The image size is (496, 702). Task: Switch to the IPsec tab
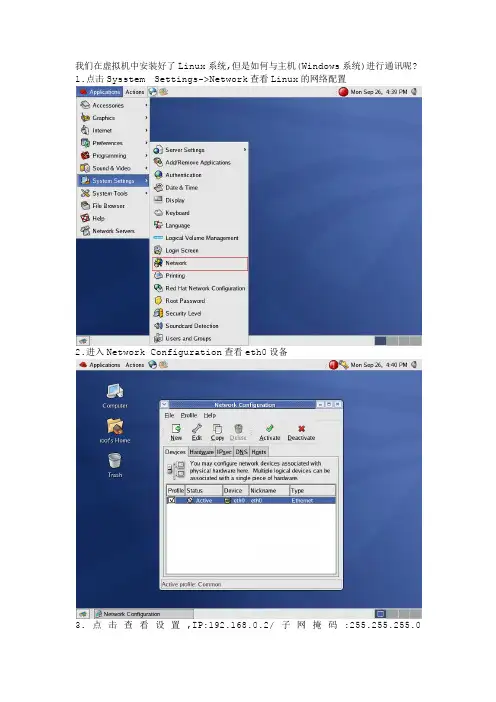224,452
